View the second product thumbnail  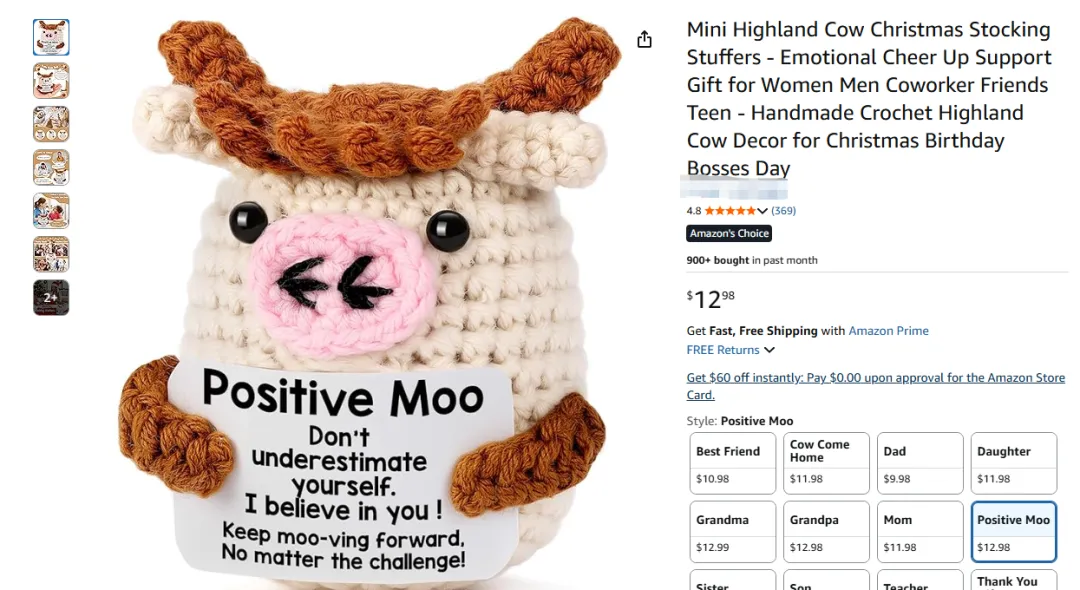[x=51, y=81]
